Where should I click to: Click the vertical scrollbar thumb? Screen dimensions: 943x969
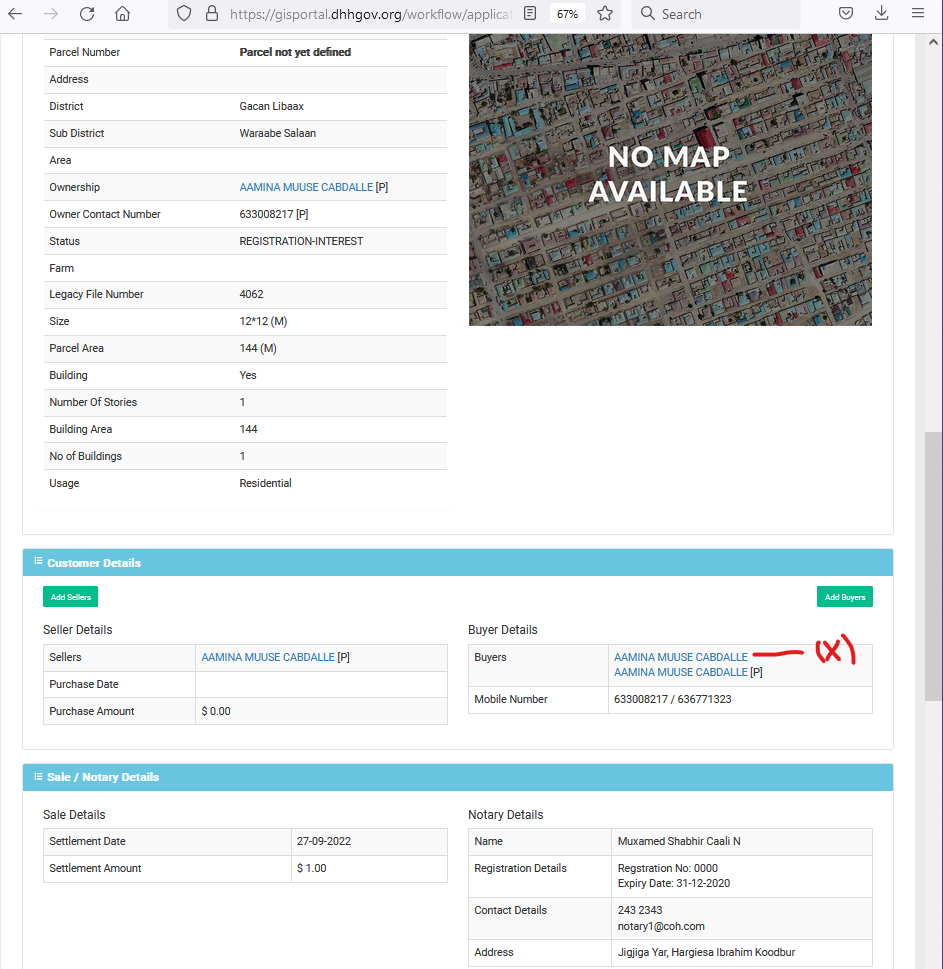click(x=933, y=566)
